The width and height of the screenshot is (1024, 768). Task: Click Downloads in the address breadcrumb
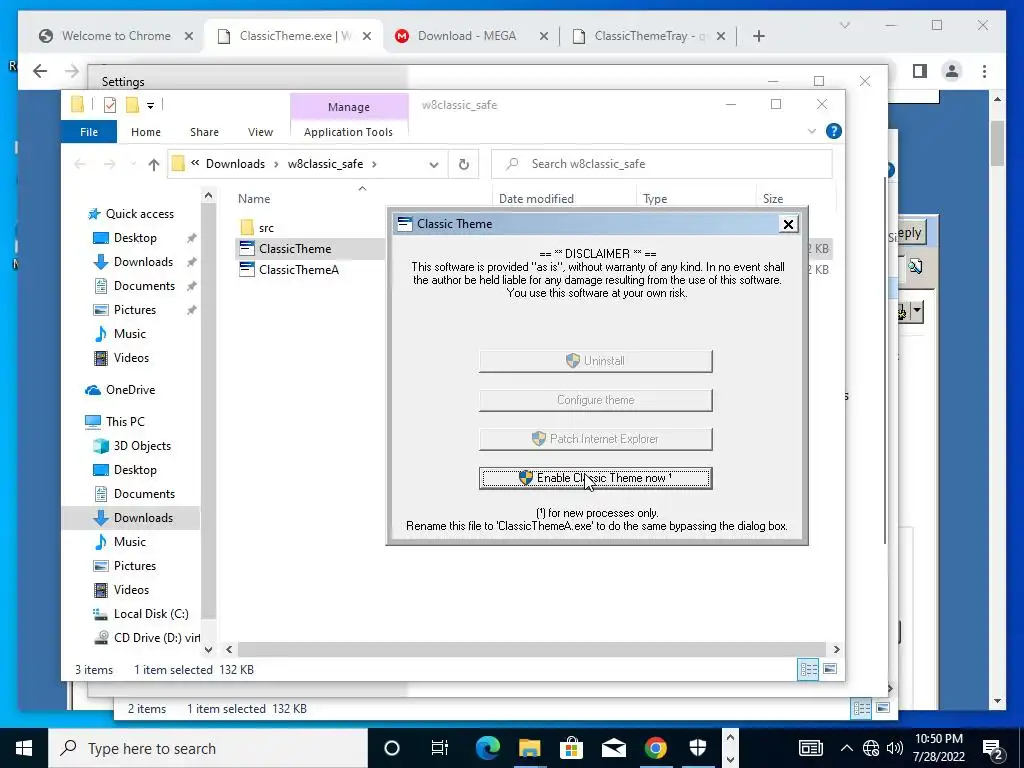235,164
